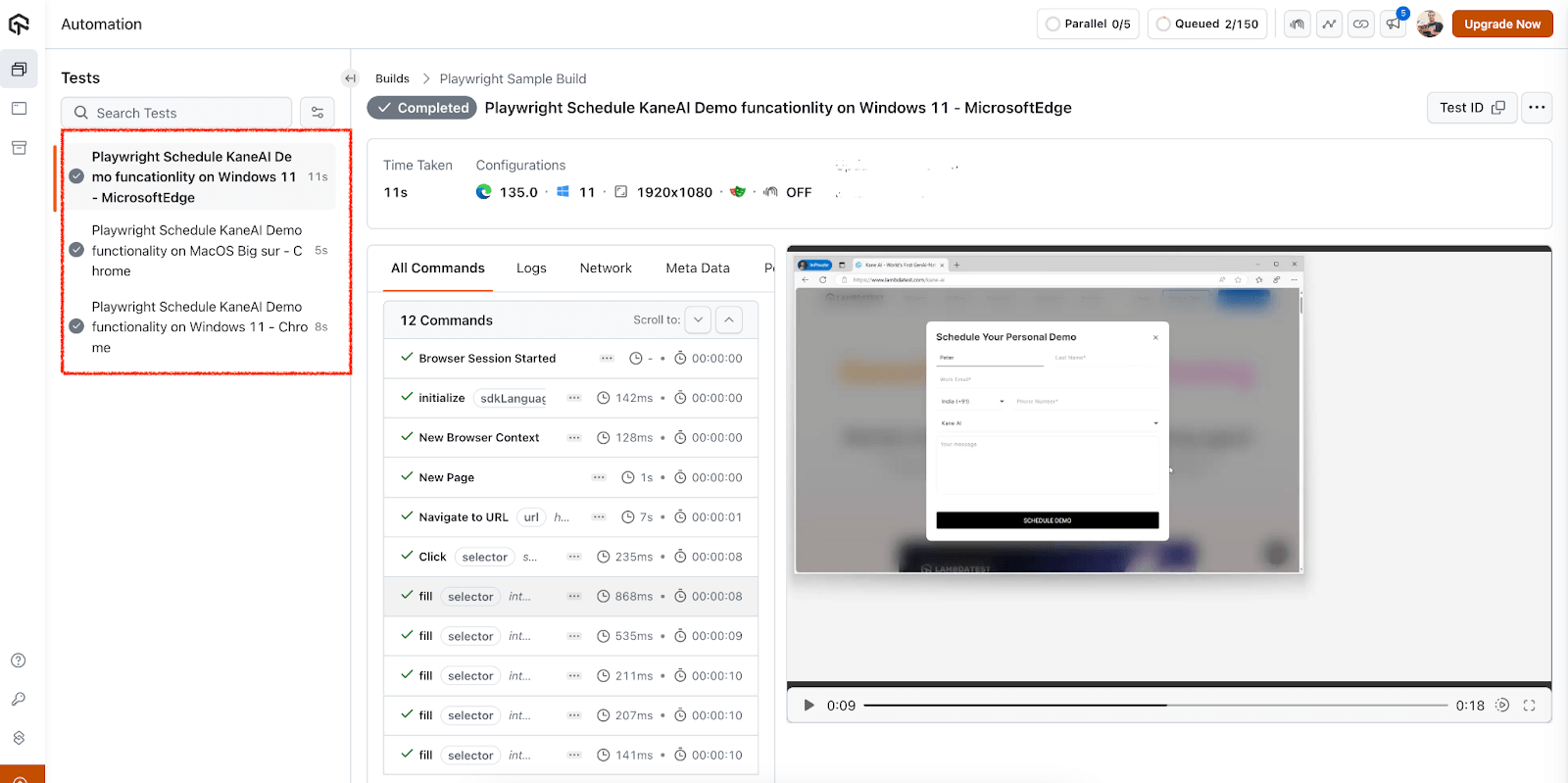Switch to the Logs tab
1568x783 pixels.
(531, 269)
